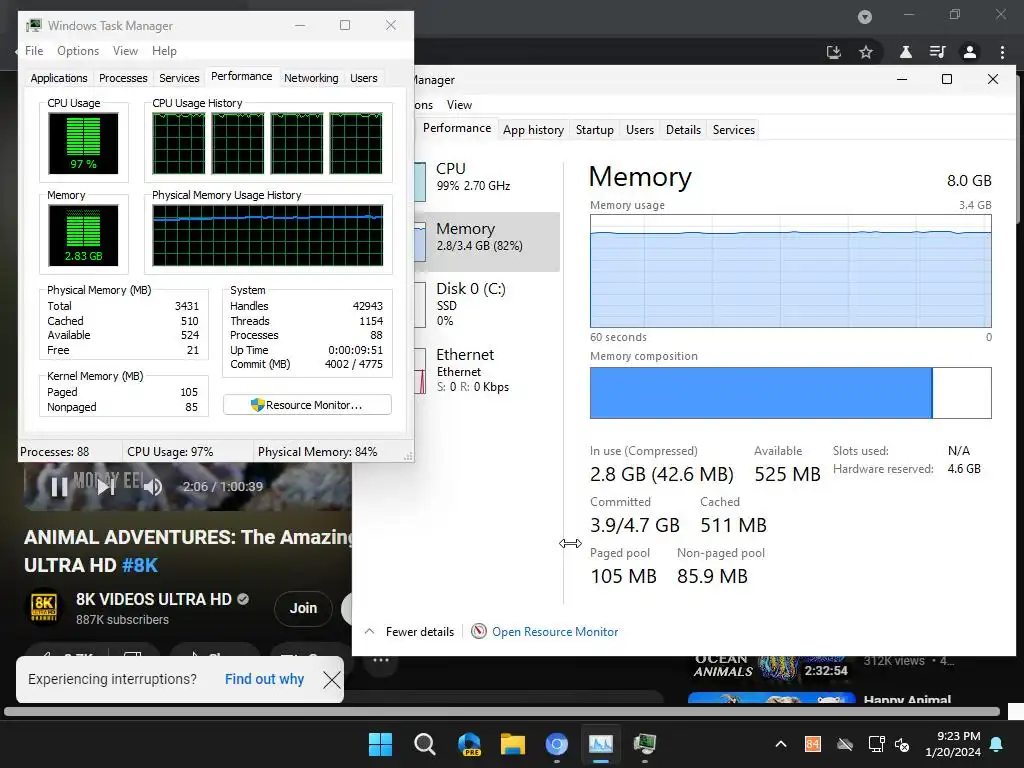
Task: Open the Ocean Animals video thumbnail
Action: (x=771, y=667)
